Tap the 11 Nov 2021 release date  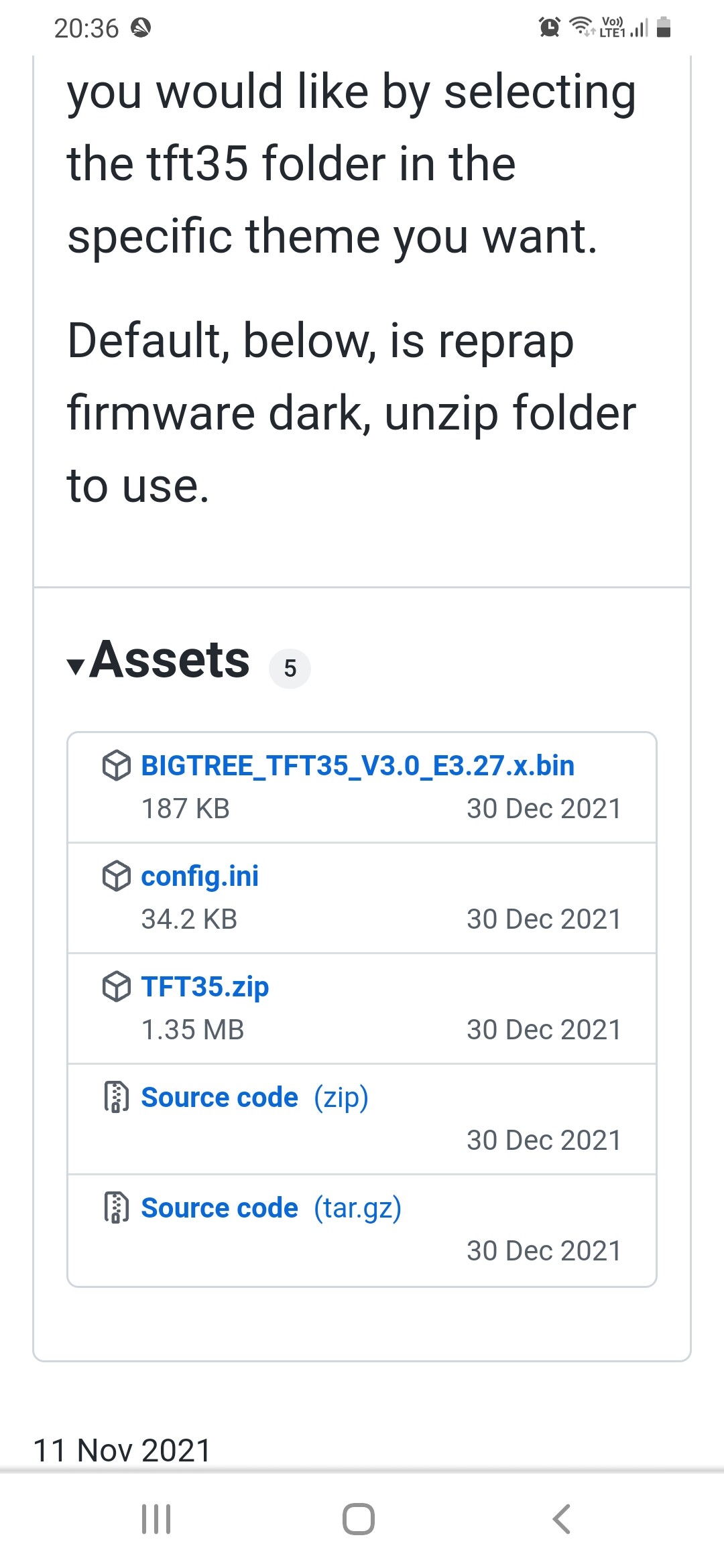coord(122,1450)
